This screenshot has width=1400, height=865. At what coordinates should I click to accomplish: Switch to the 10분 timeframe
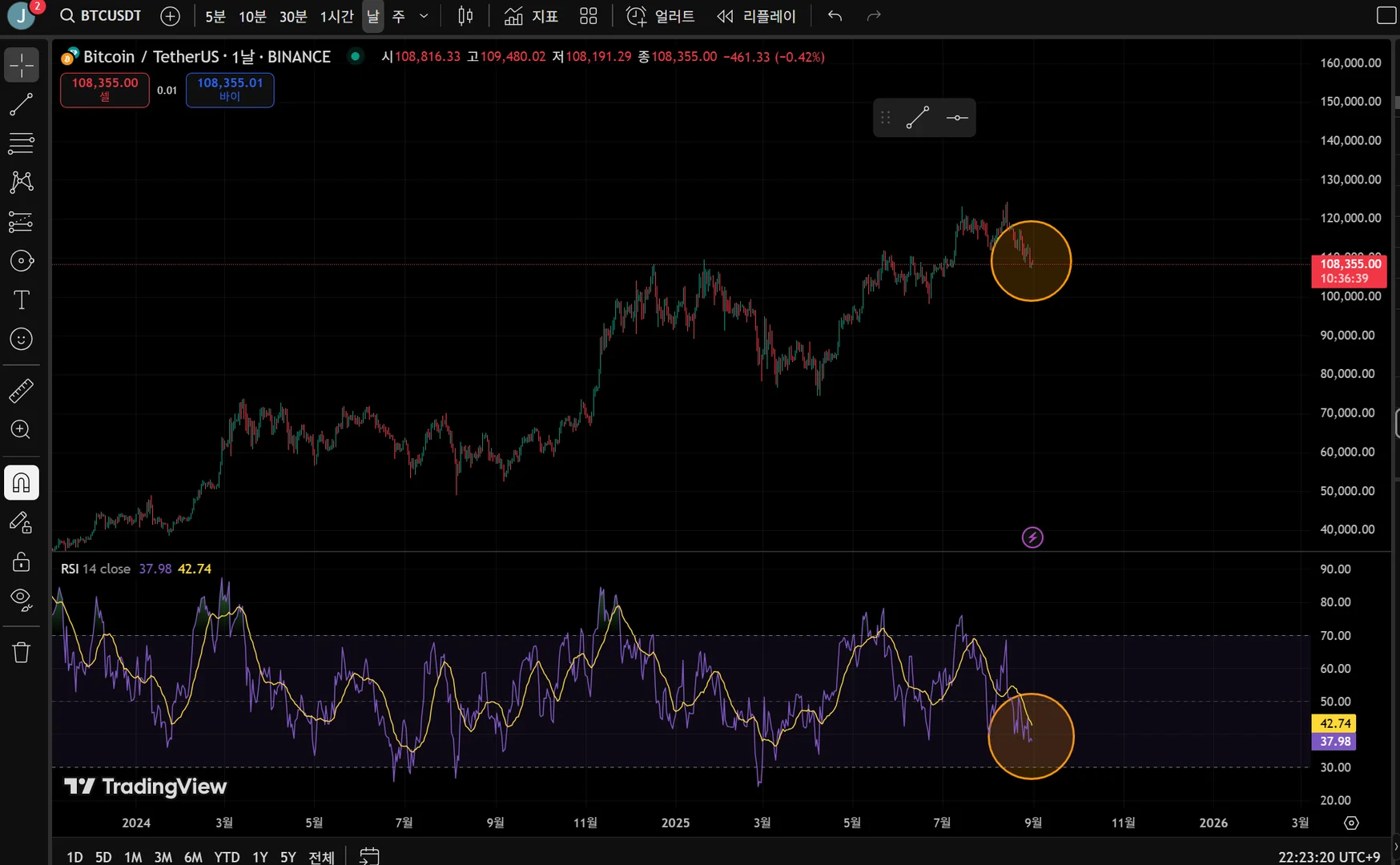[252, 17]
